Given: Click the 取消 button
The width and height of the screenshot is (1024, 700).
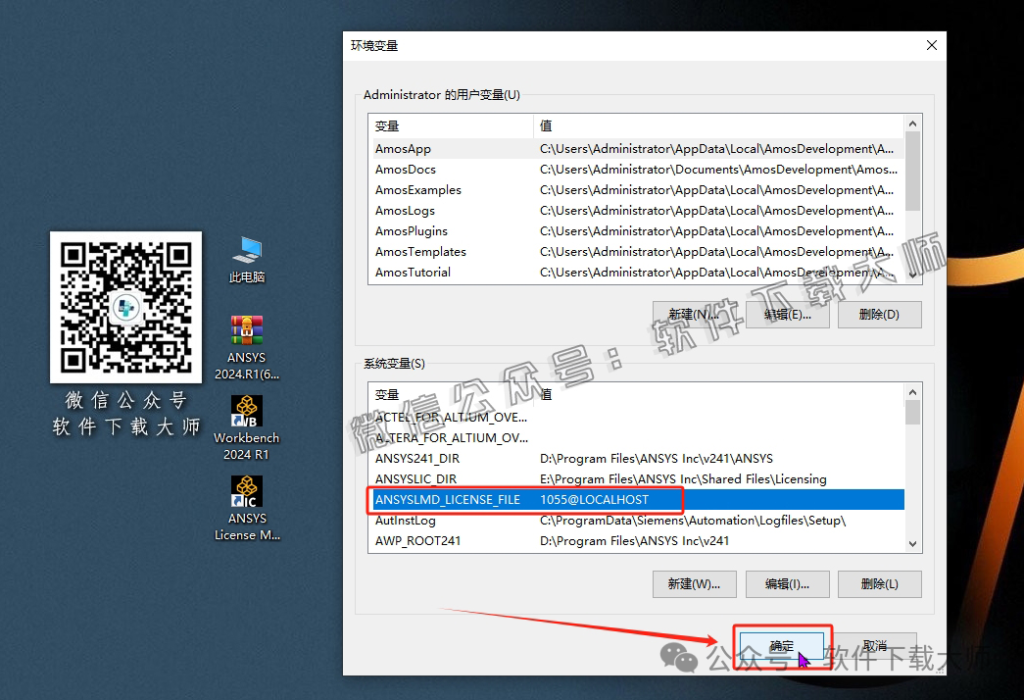Looking at the screenshot, I should (x=874, y=646).
